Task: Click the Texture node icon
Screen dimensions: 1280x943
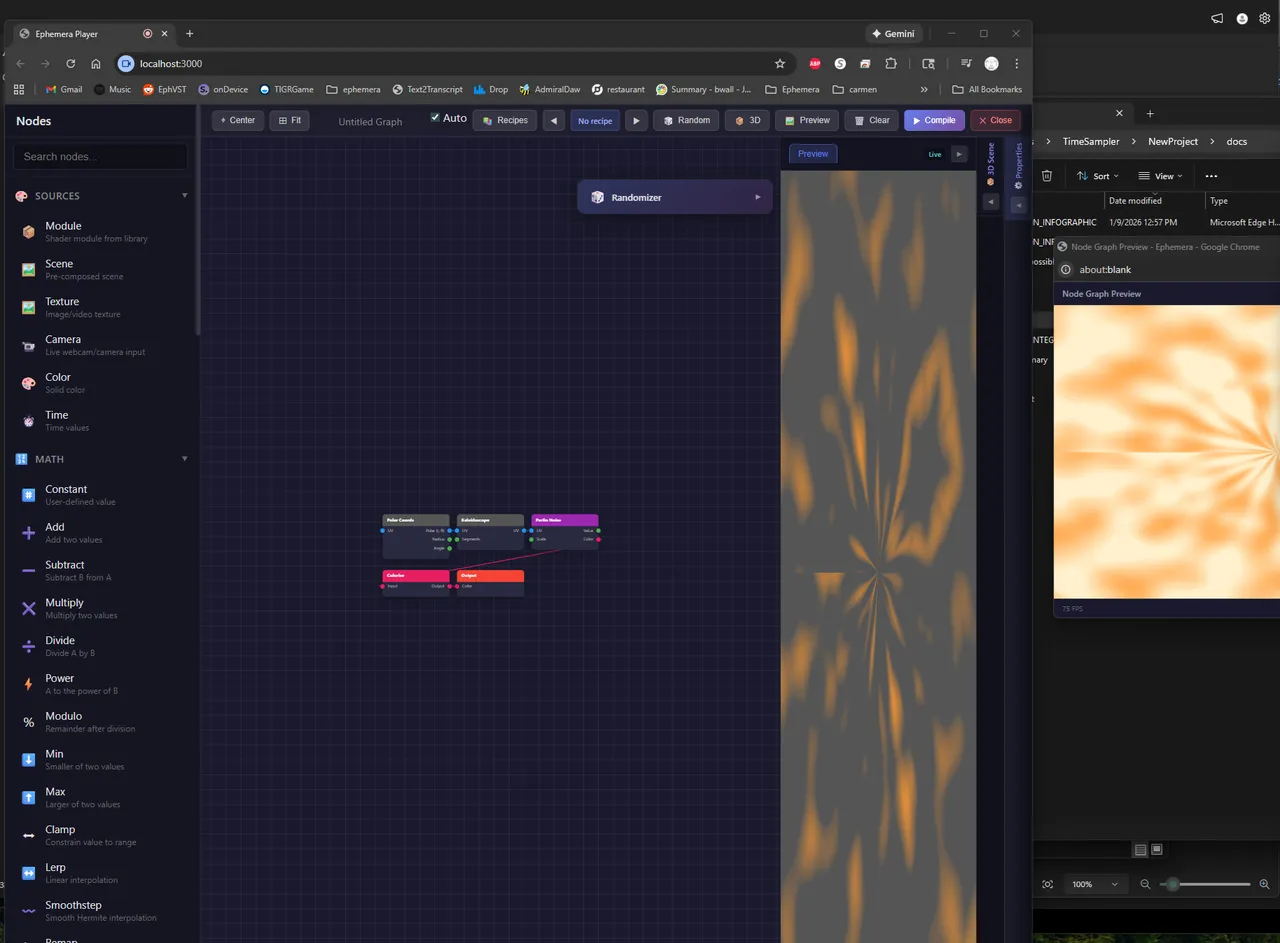Action: point(28,307)
